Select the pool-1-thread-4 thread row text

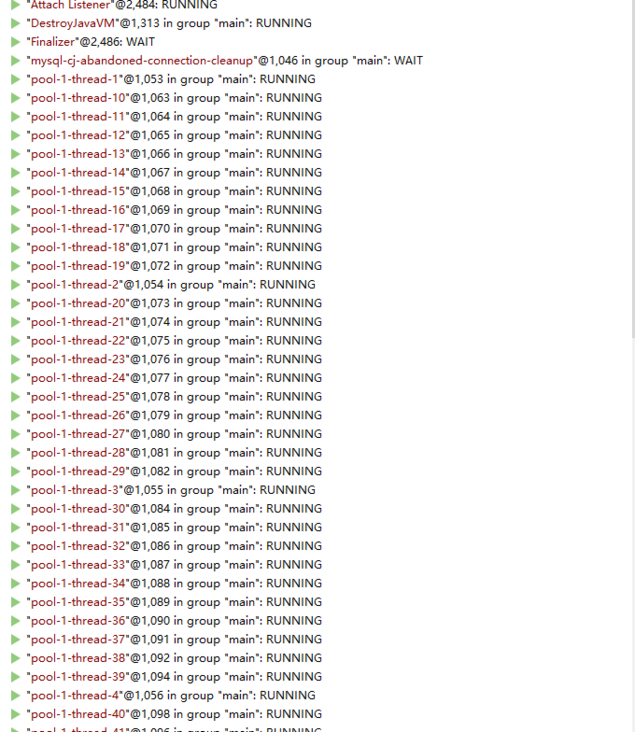pyautogui.click(x=171, y=695)
